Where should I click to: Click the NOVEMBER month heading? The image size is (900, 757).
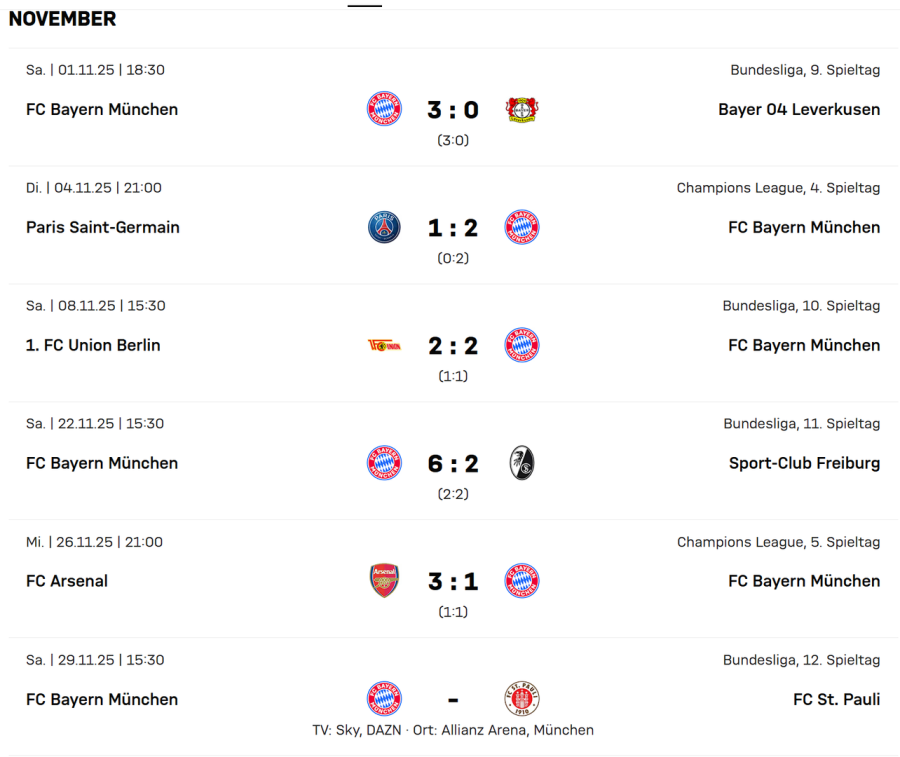(62, 19)
